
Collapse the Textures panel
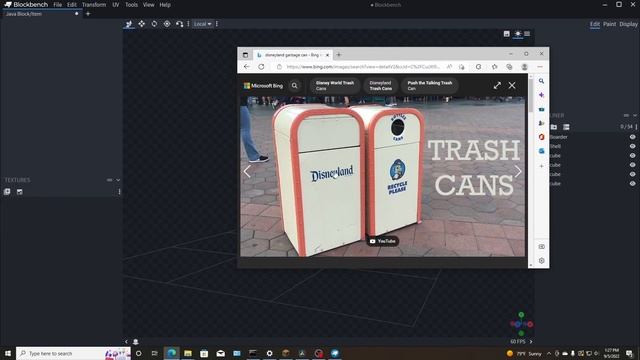(118, 180)
